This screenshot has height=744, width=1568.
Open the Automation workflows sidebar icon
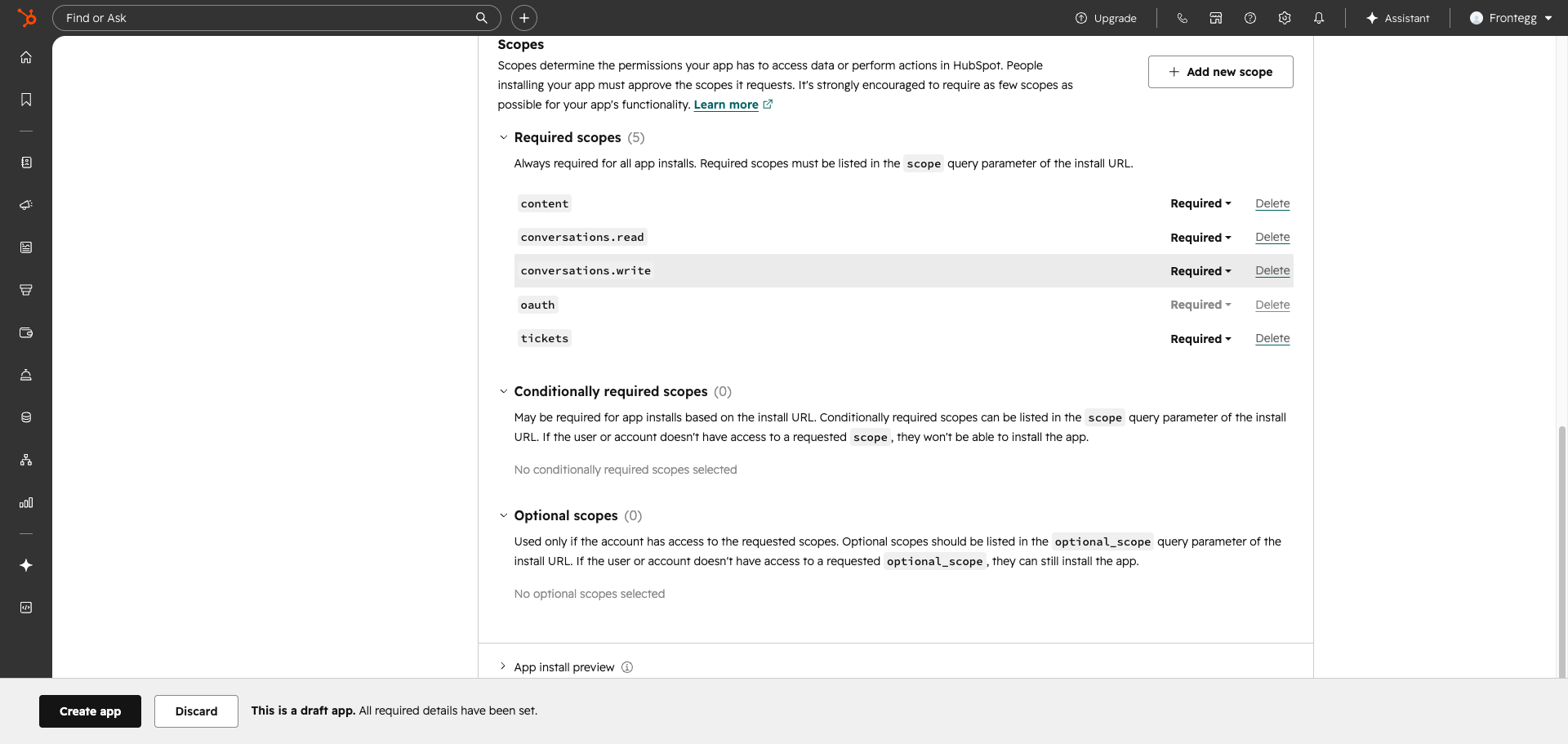pyautogui.click(x=26, y=460)
